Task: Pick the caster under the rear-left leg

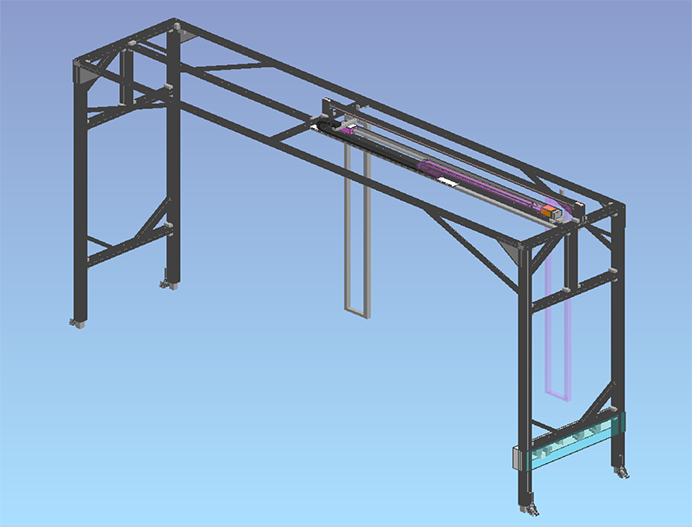Action: click(168, 285)
